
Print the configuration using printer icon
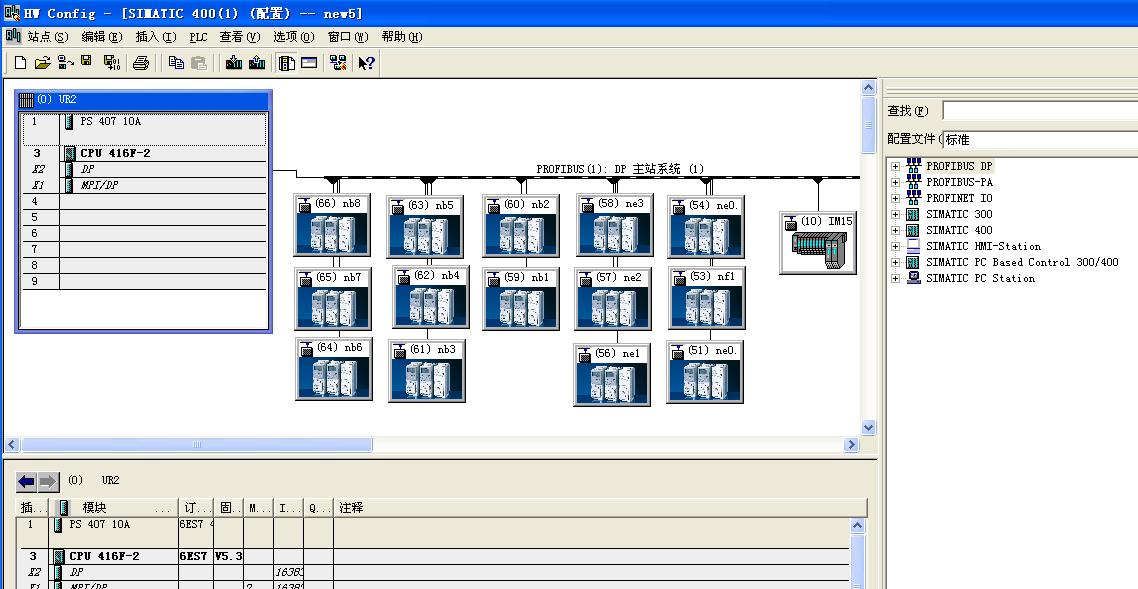(141, 63)
